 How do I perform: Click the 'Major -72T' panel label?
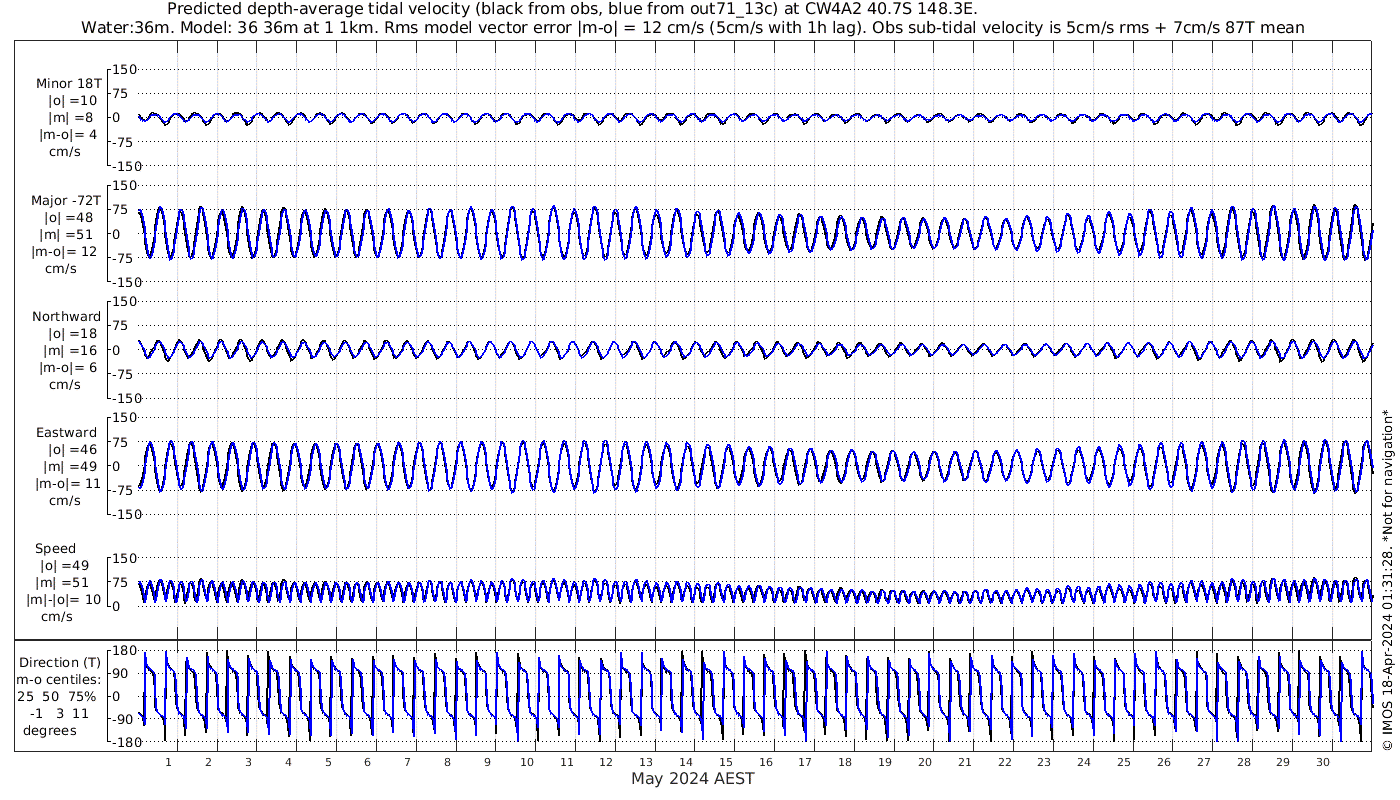click(66, 200)
